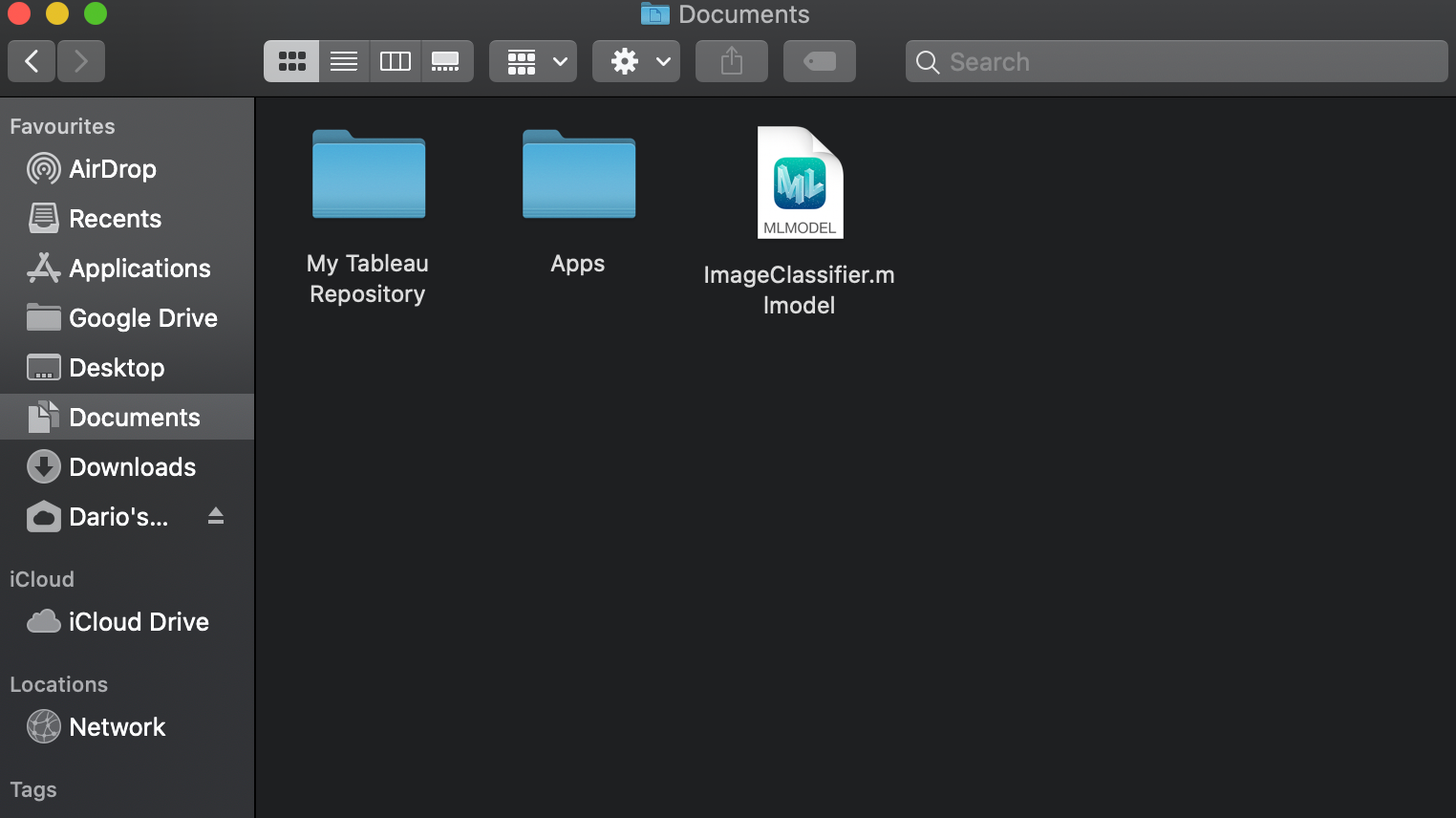Switch to icon view
The image size is (1456, 818).
coord(291,61)
